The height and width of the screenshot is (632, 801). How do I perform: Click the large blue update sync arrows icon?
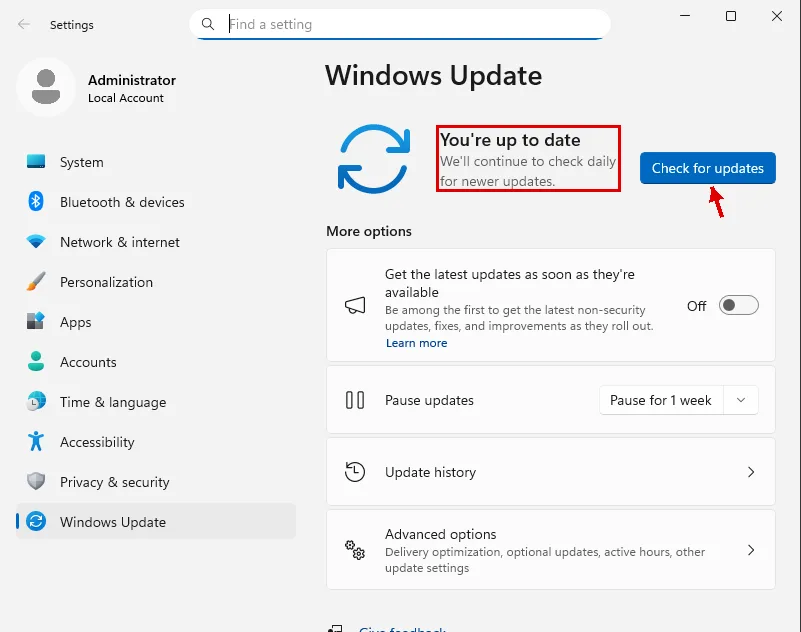pos(374,158)
